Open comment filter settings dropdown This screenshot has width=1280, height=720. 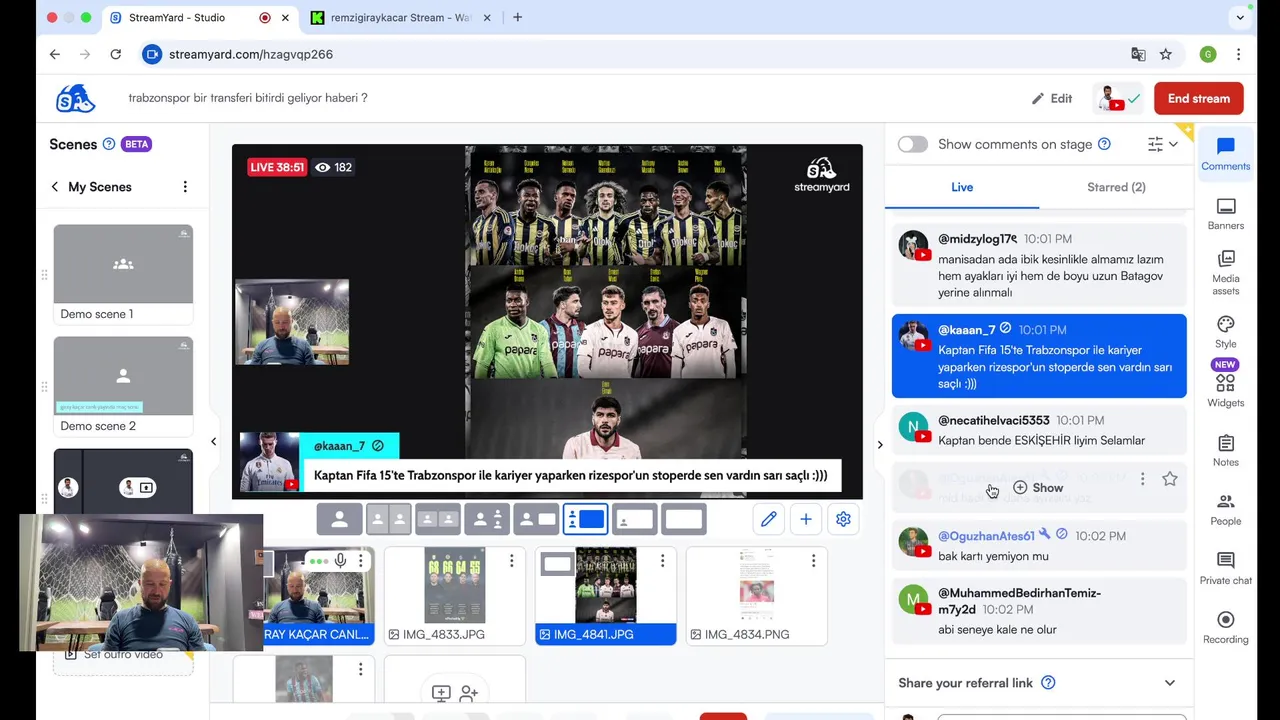[1163, 144]
